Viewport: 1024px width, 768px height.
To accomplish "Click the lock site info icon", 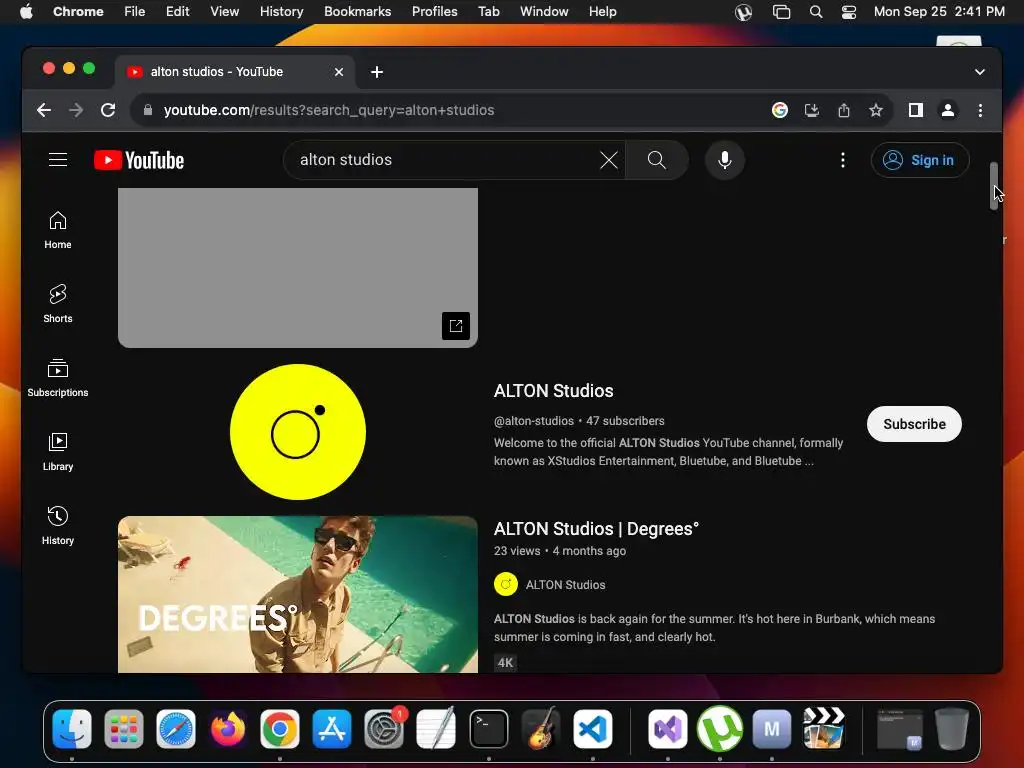I will (x=148, y=110).
